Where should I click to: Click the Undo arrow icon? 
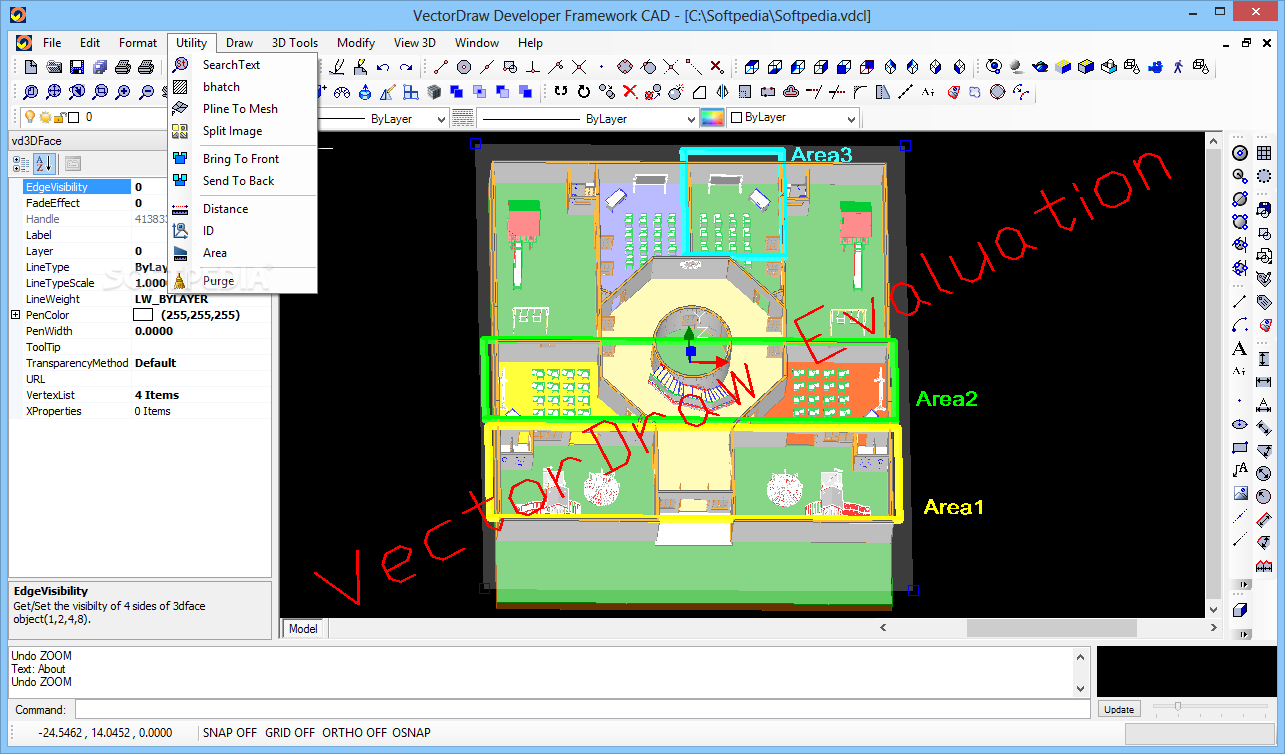pyautogui.click(x=383, y=67)
